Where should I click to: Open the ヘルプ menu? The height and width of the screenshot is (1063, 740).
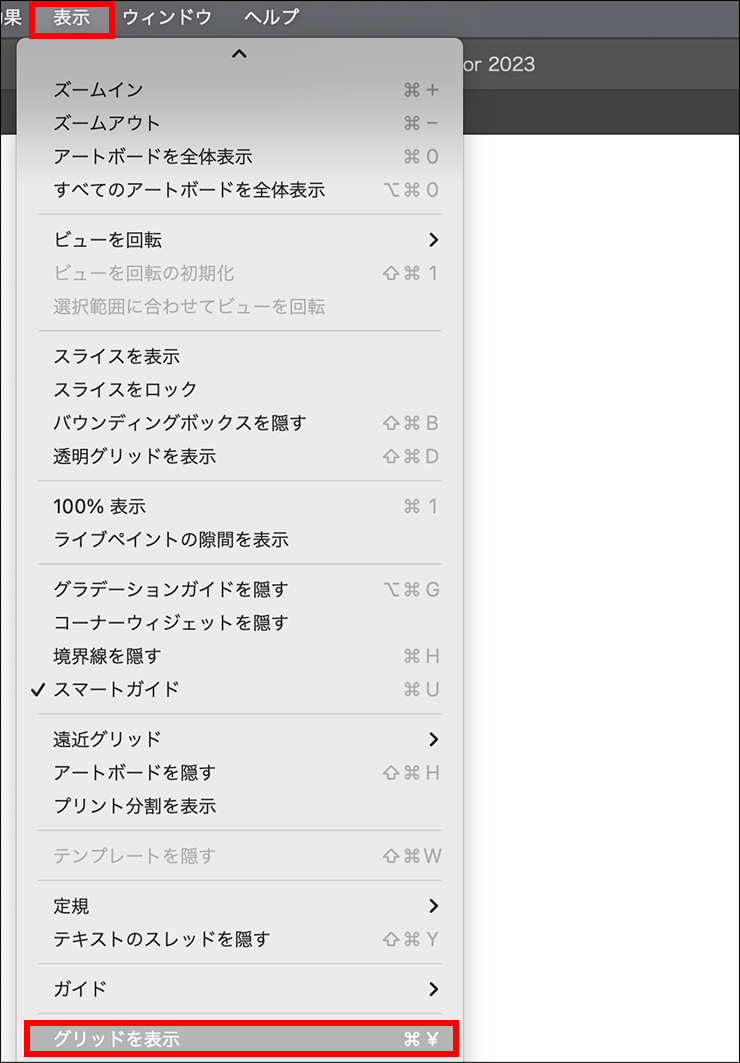270,17
